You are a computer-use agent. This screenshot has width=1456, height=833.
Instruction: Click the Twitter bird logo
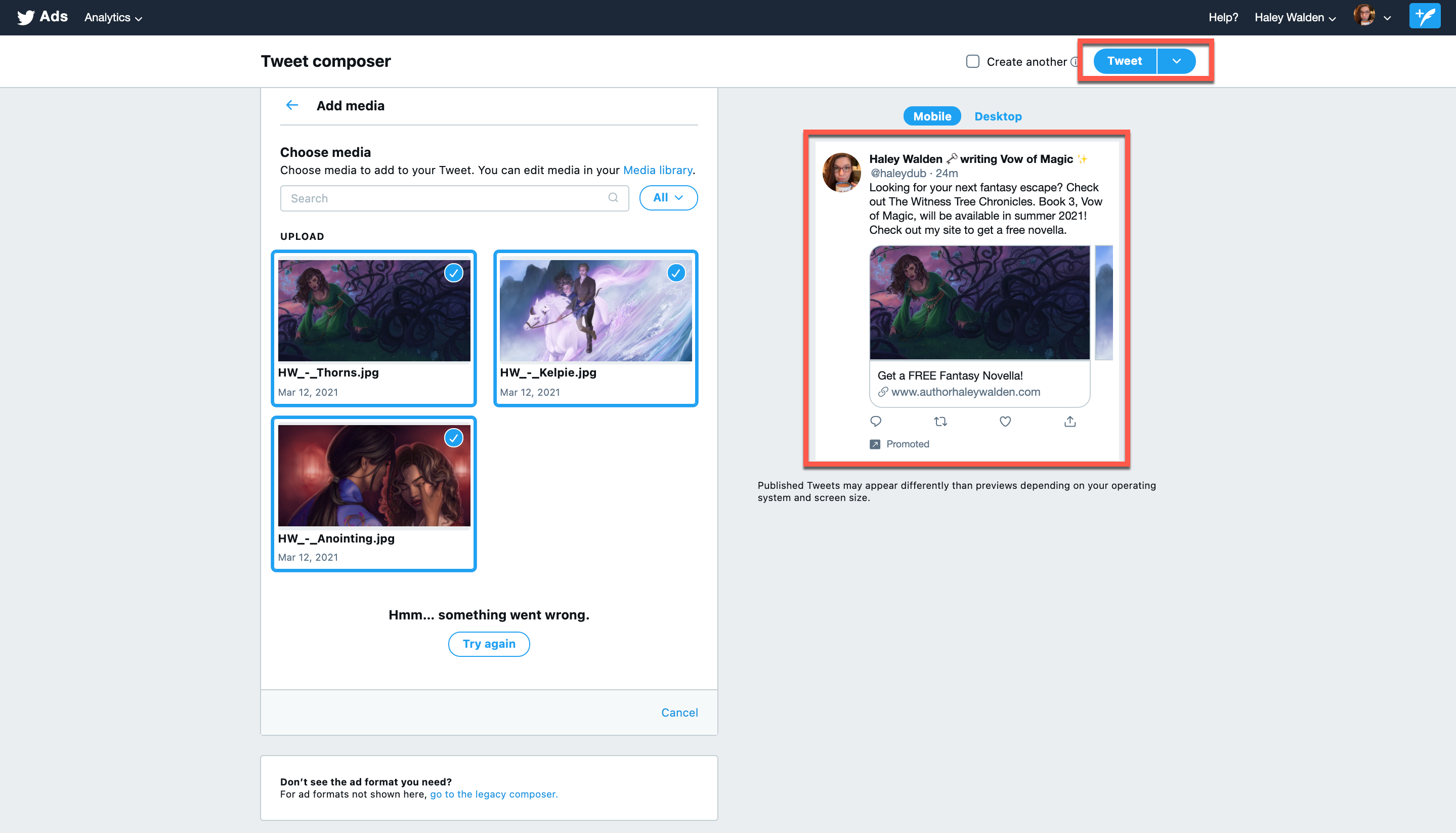pos(26,17)
